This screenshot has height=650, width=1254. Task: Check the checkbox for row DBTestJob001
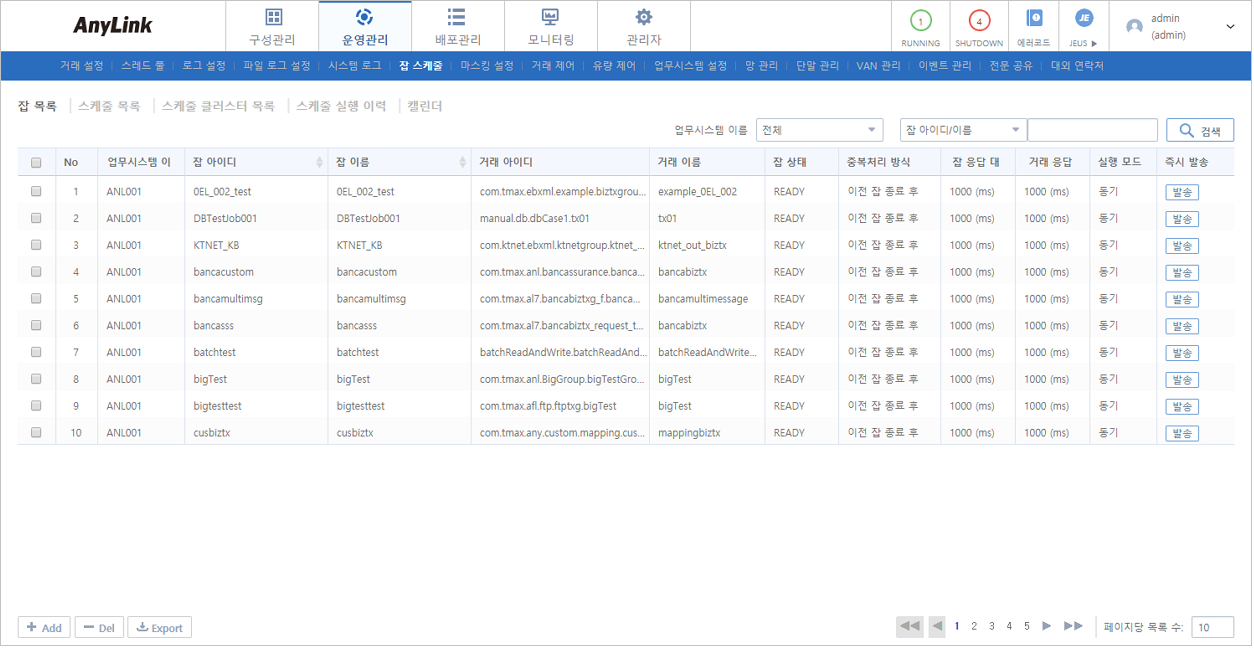(x=37, y=218)
